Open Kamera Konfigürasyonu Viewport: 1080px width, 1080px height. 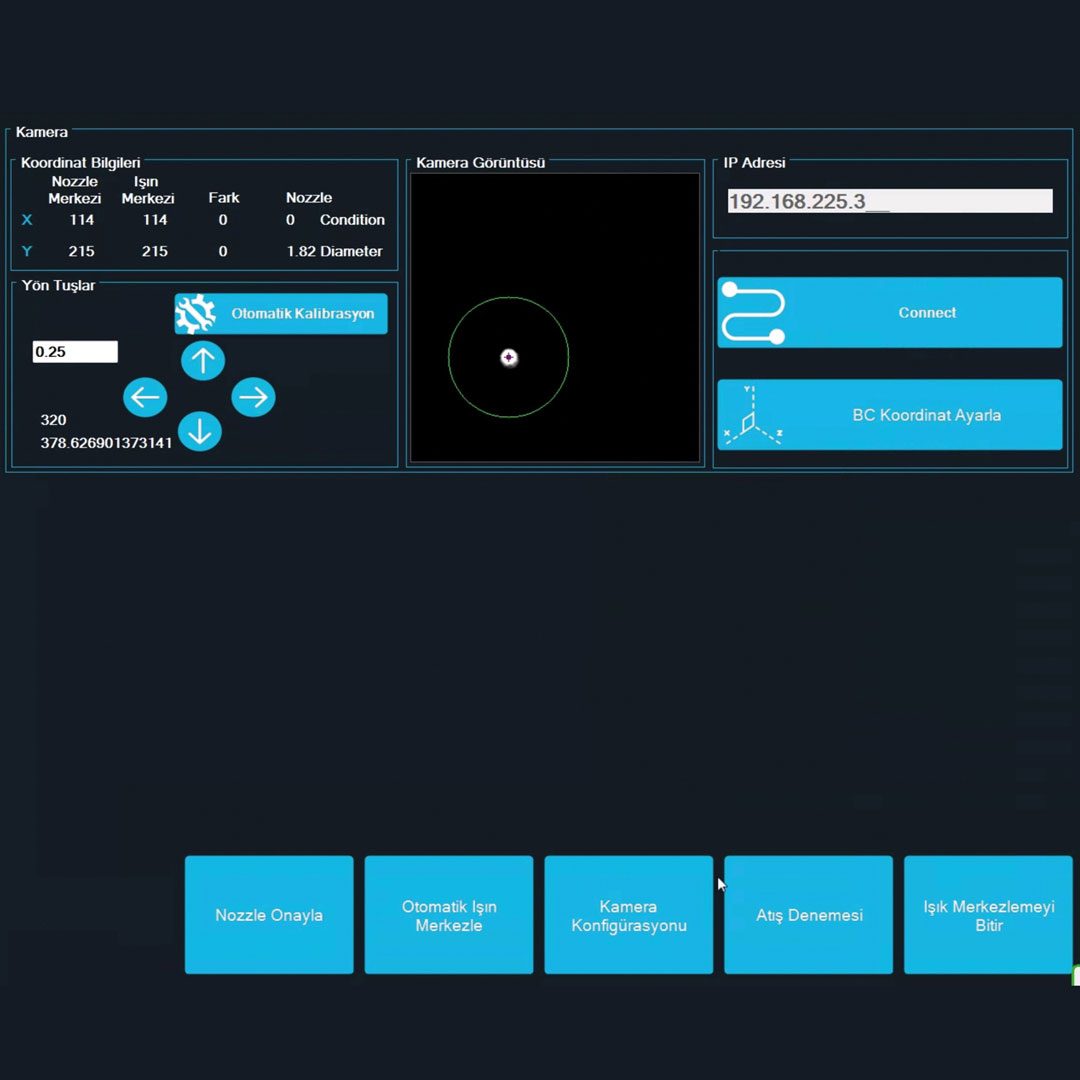[x=629, y=915]
